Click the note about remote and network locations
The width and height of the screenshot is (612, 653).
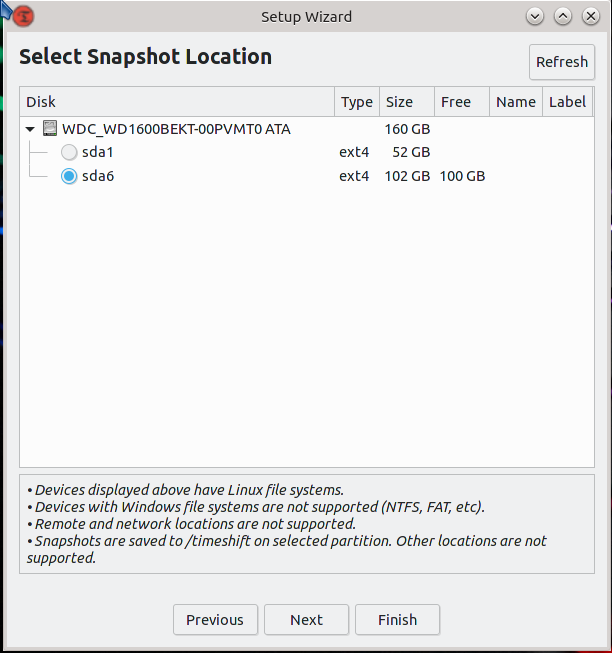click(x=192, y=524)
